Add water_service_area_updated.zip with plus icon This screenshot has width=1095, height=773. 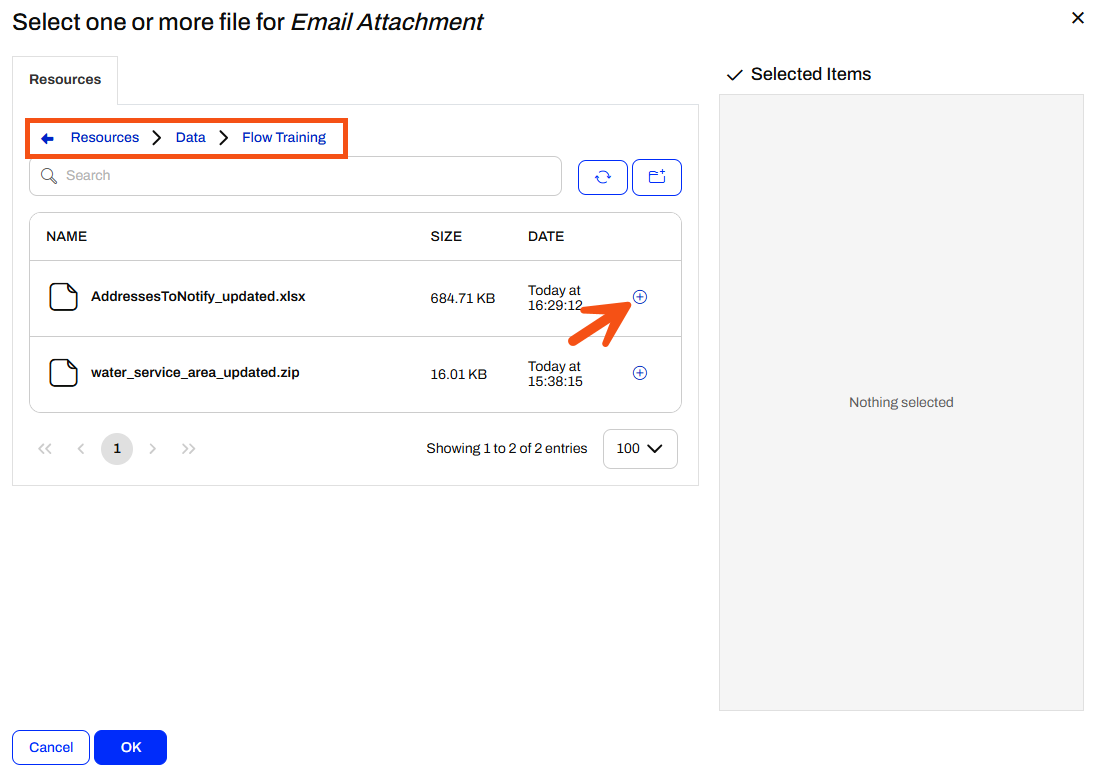coord(640,373)
